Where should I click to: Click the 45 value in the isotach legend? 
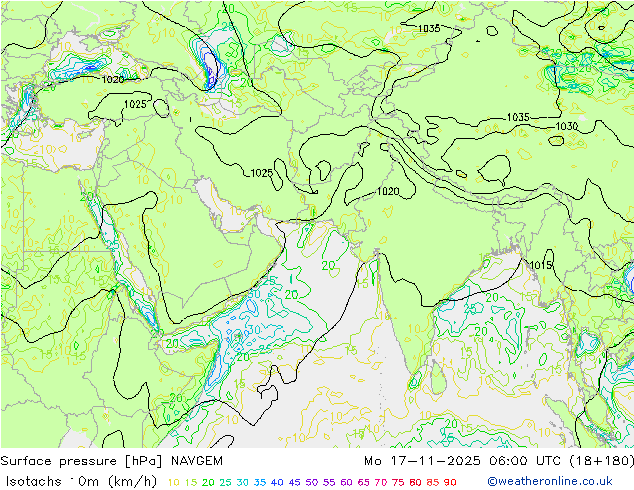point(294,482)
